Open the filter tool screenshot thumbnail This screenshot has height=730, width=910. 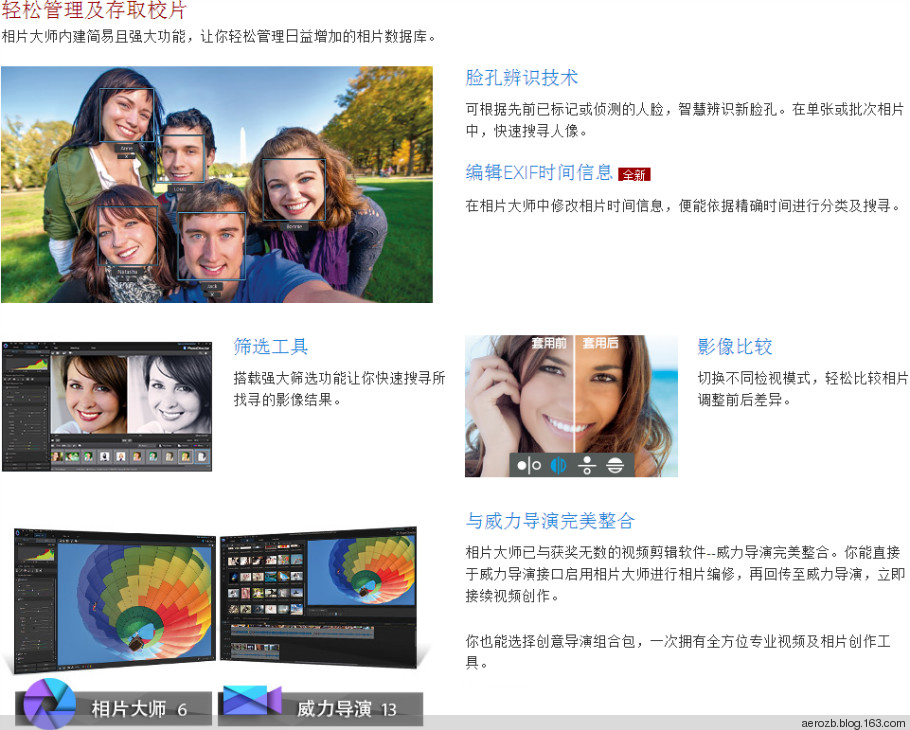(107, 406)
